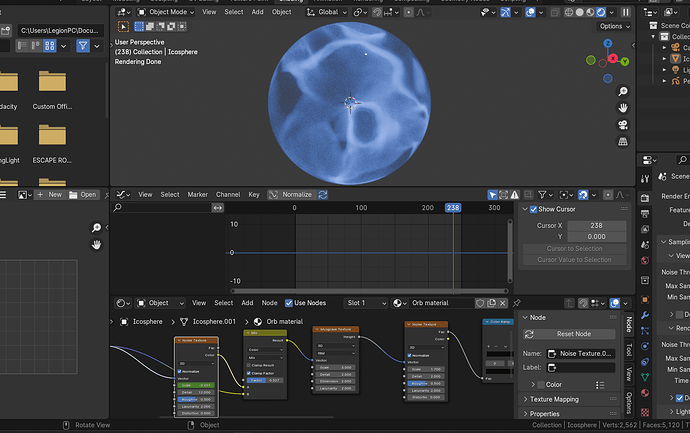The width and height of the screenshot is (690, 433).
Task: Enable rendered viewport shading mode
Action: coord(601,12)
